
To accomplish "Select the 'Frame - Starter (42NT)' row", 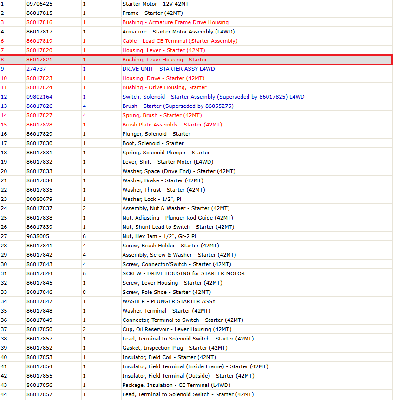I will click(196, 13).
